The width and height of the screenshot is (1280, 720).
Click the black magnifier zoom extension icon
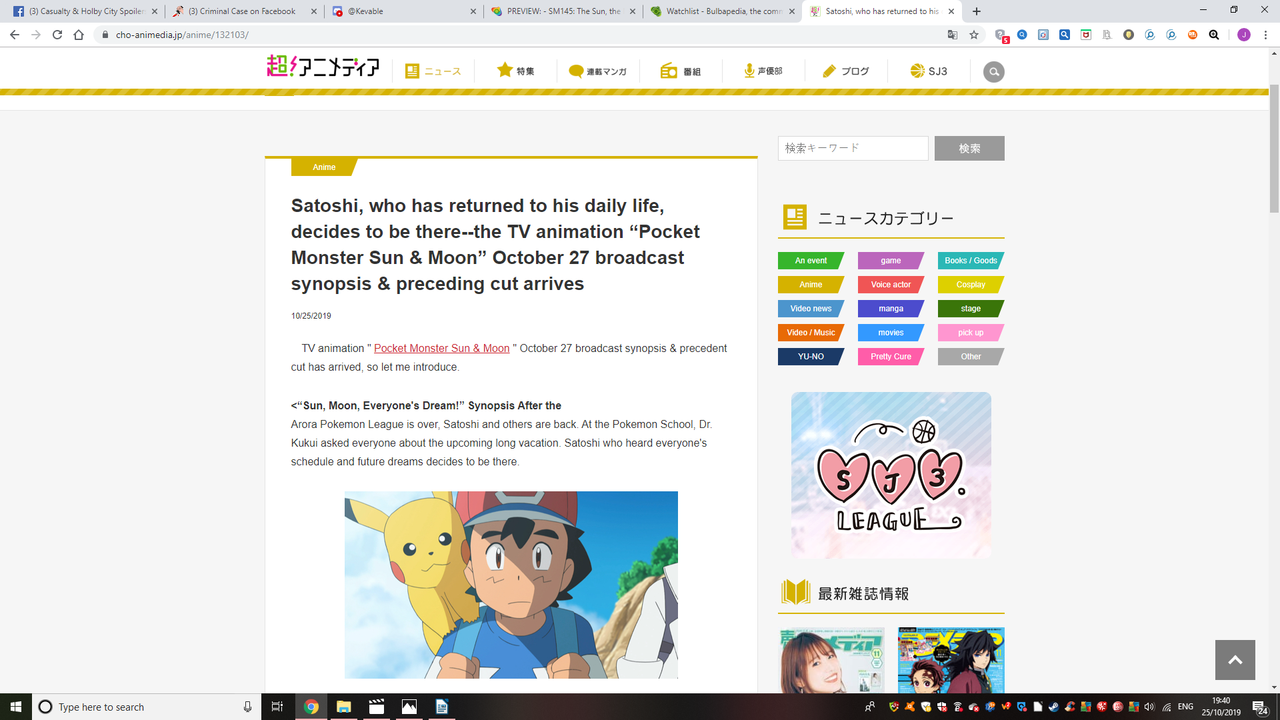pyautogui.click(x=1213, y=34)
